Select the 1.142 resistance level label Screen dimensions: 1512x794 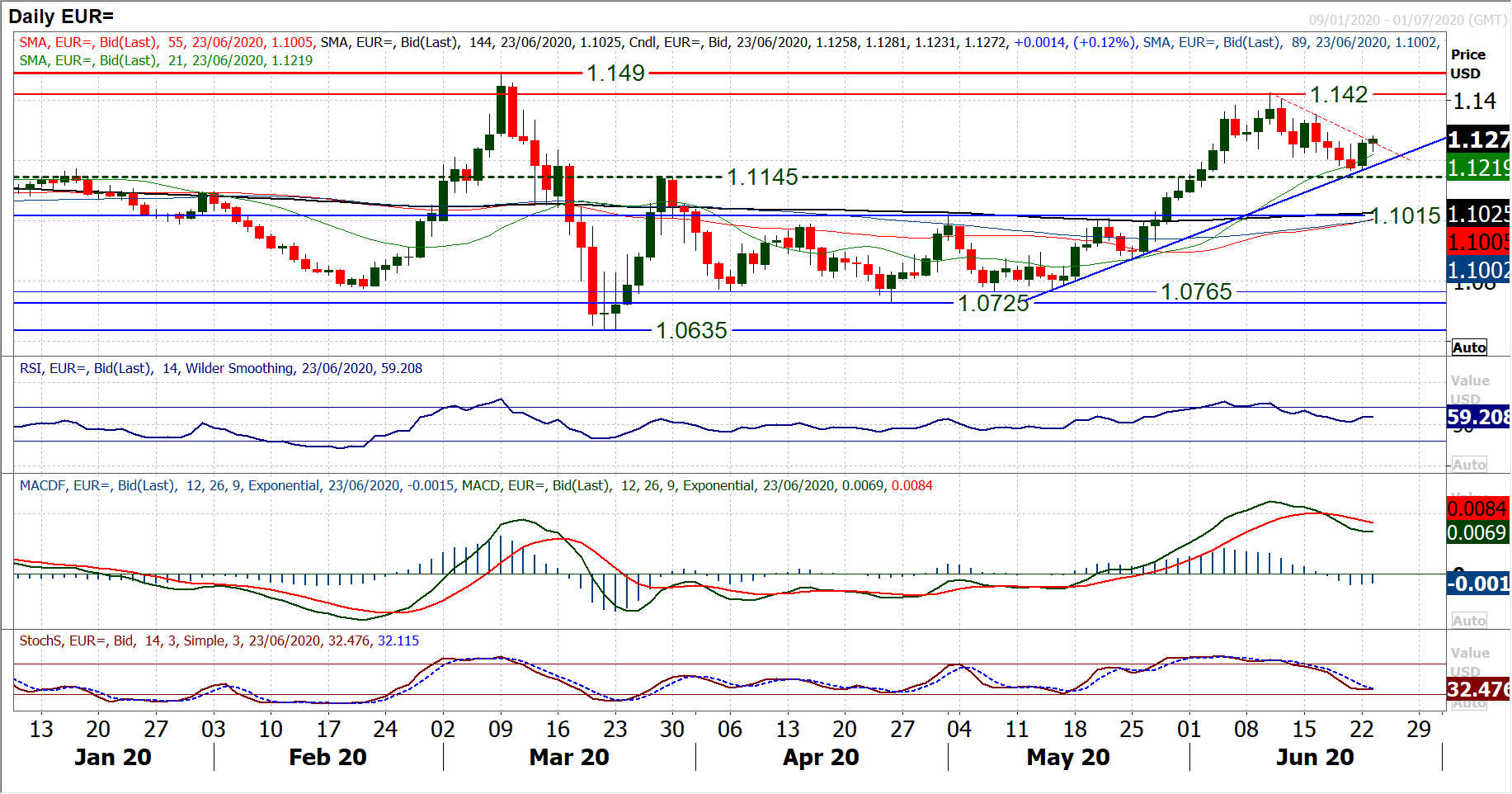[x=1339, y=95]
